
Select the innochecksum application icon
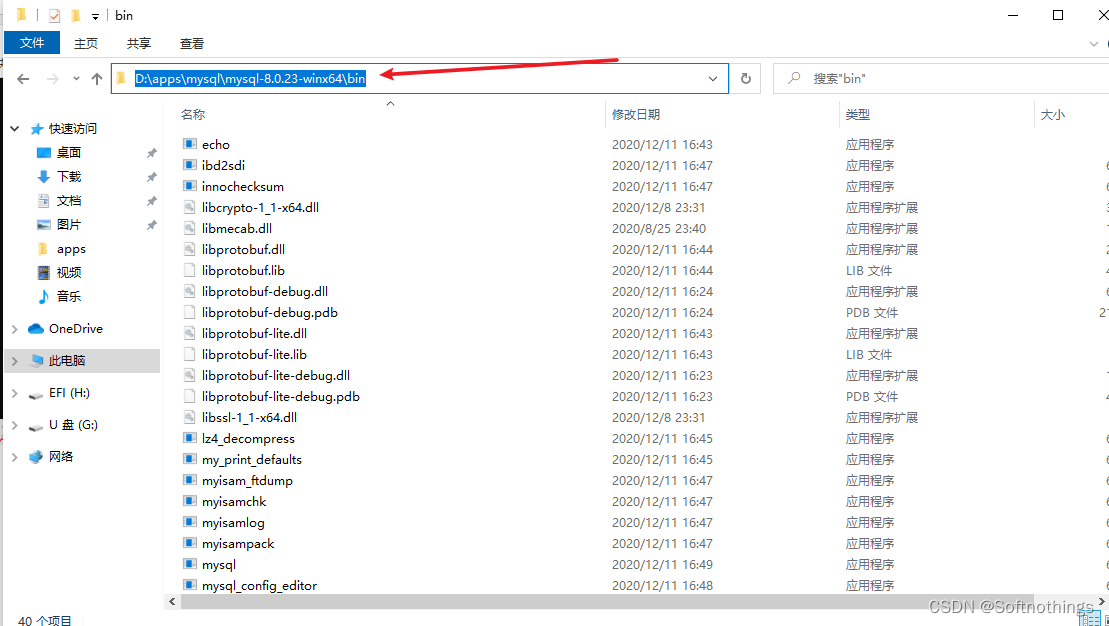tap(190, 186)
